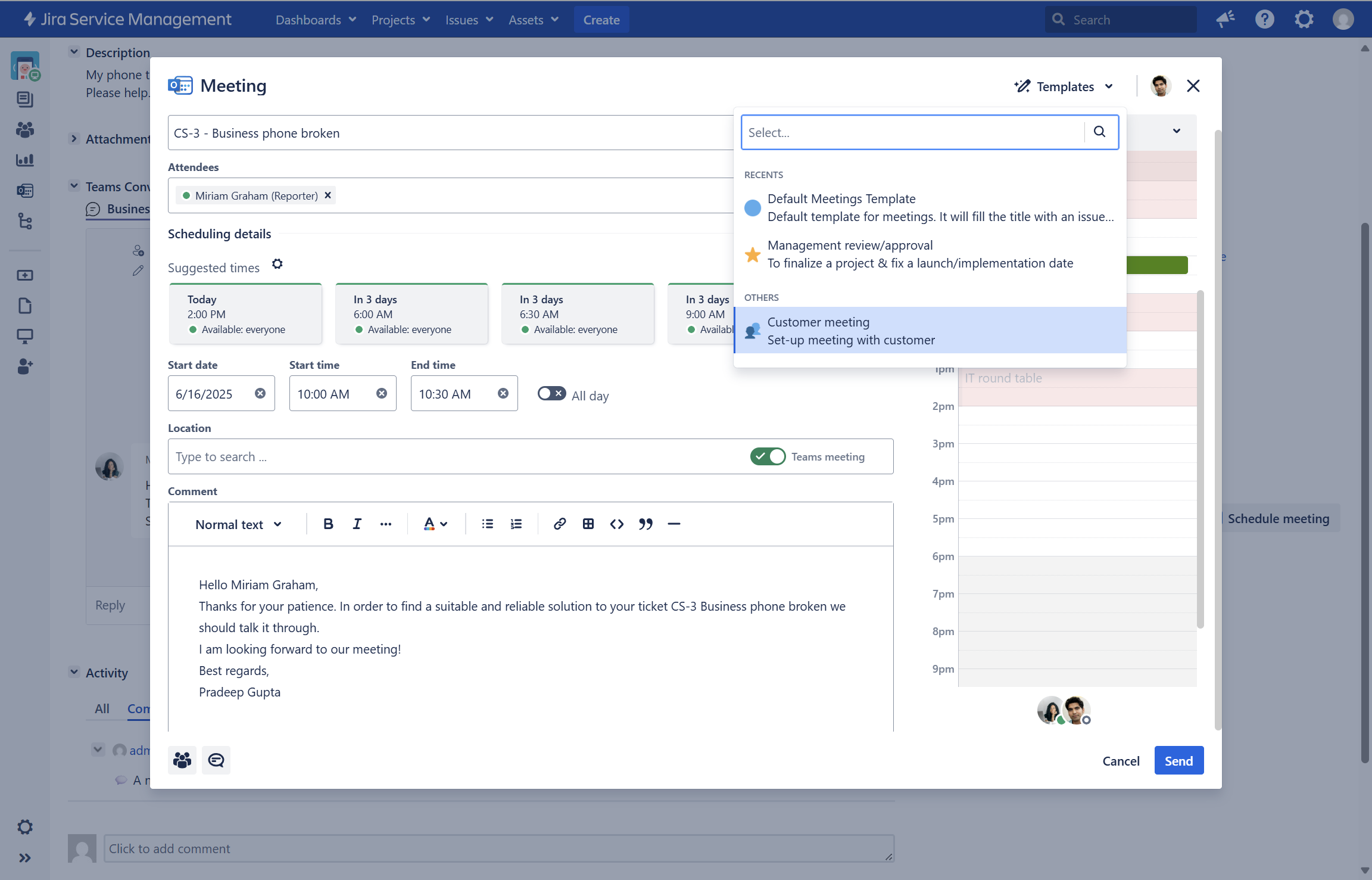Click the code snippet icon

point(616,524)
